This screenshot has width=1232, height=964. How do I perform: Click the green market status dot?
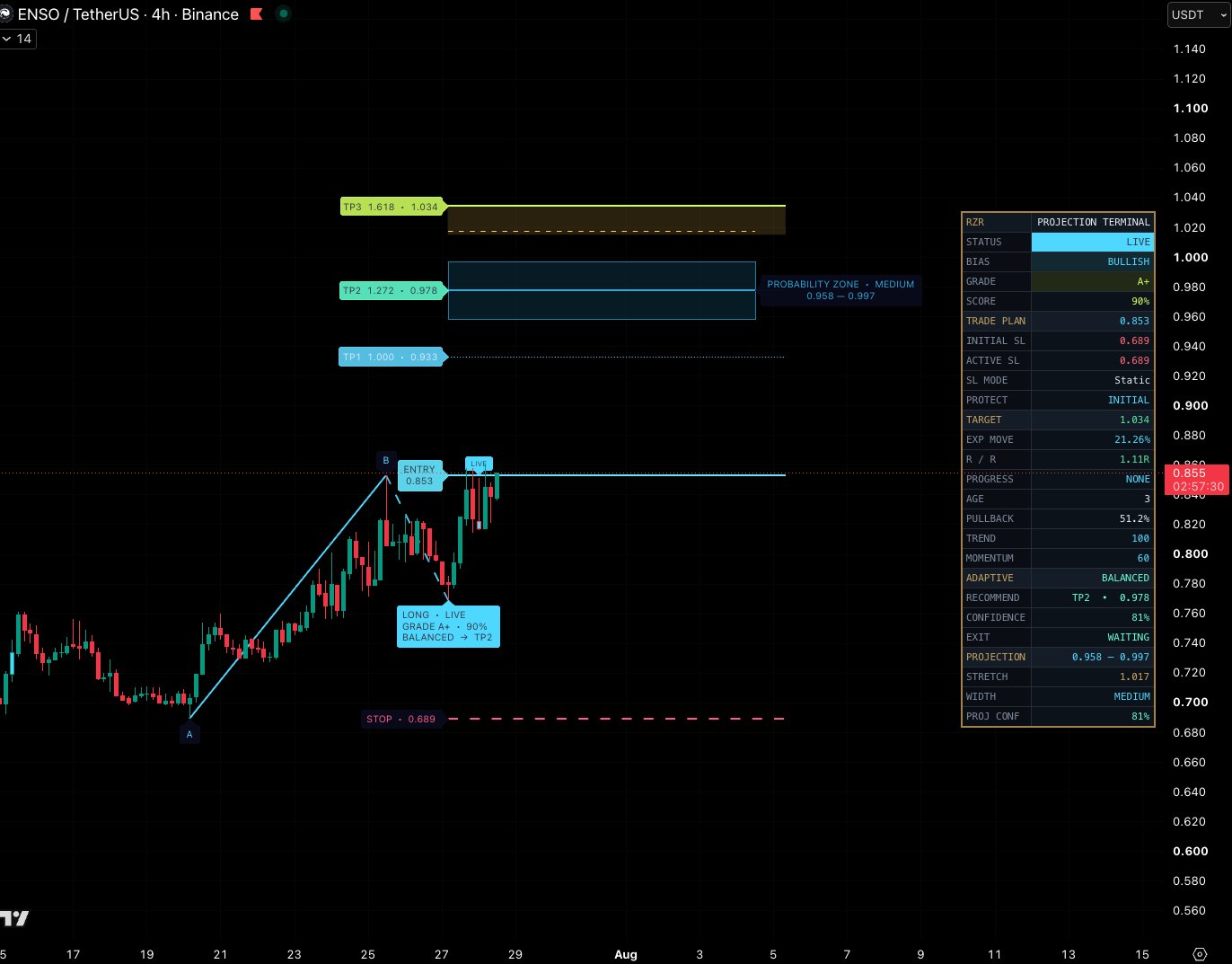(x=283, y=14)
